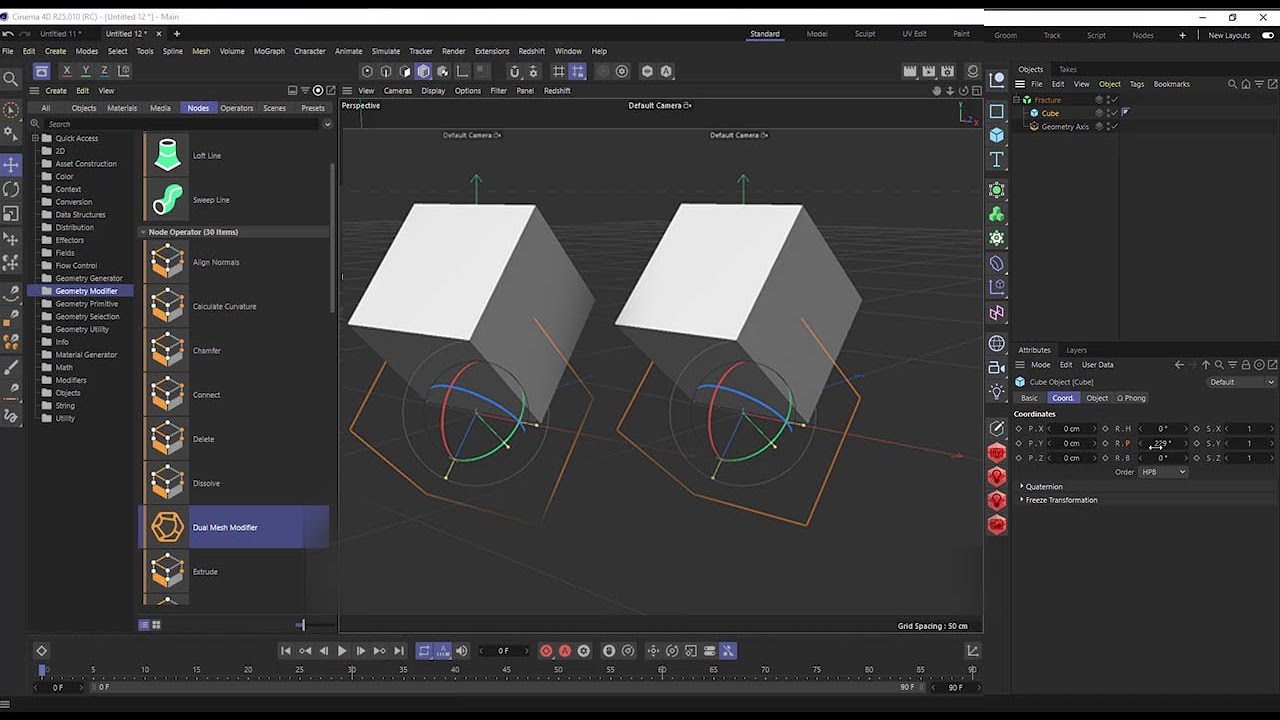Open the Default mode dropdown in Attributes
Viewport: 1280px width, 720px height.
click(x=1242, y=382)
